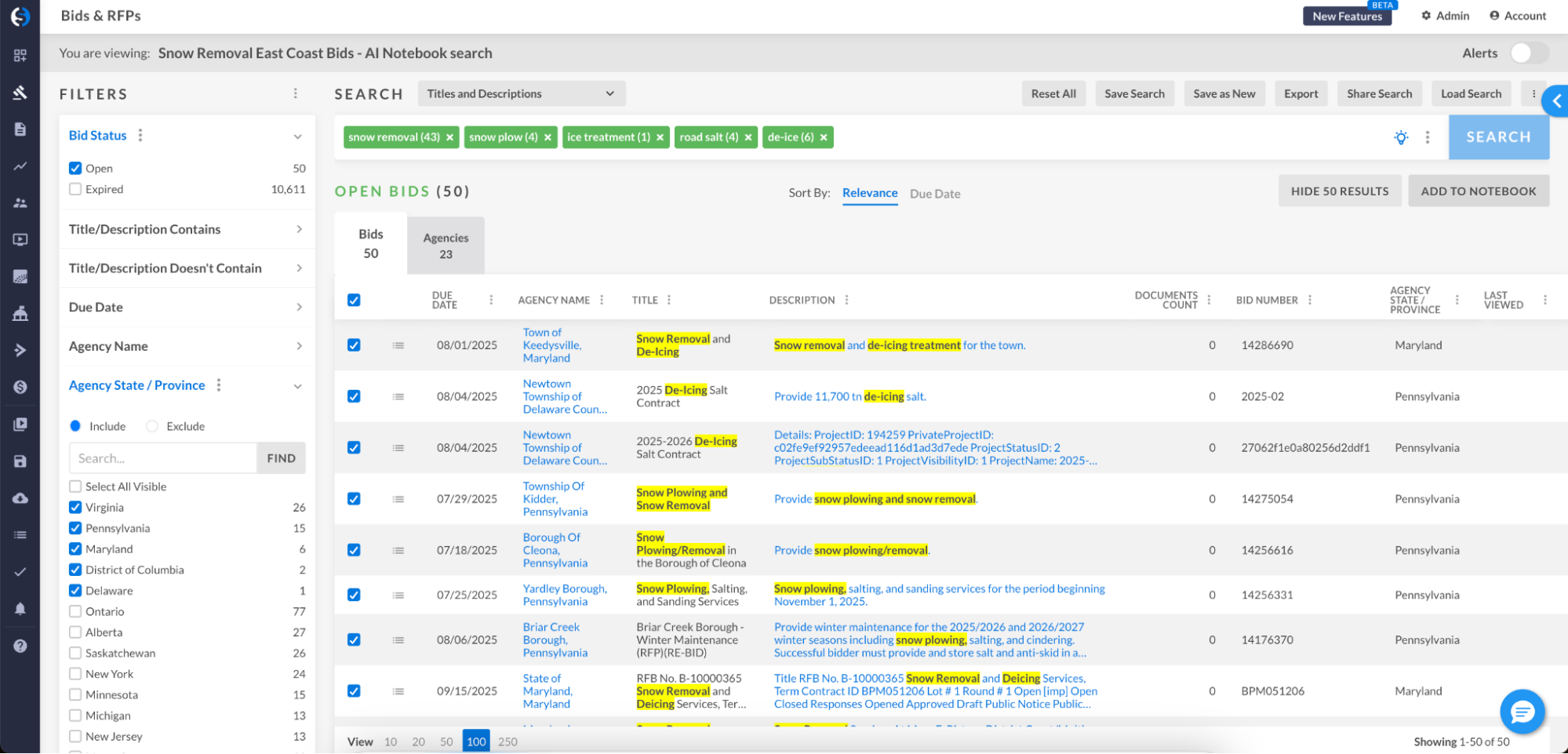Open the Titles and Descriptions dropdown
The height and width of the screenshot is (754, 1568).
click(x=521, y=93)
